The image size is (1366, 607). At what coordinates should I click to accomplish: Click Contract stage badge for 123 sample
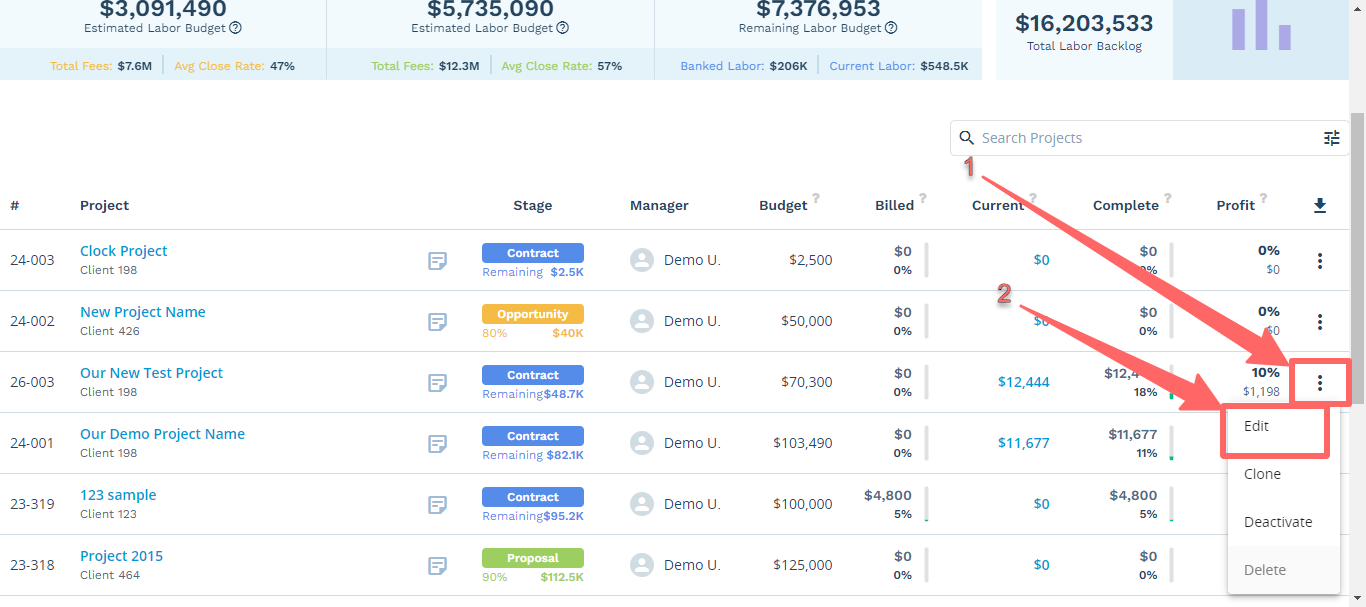(533, 497)
